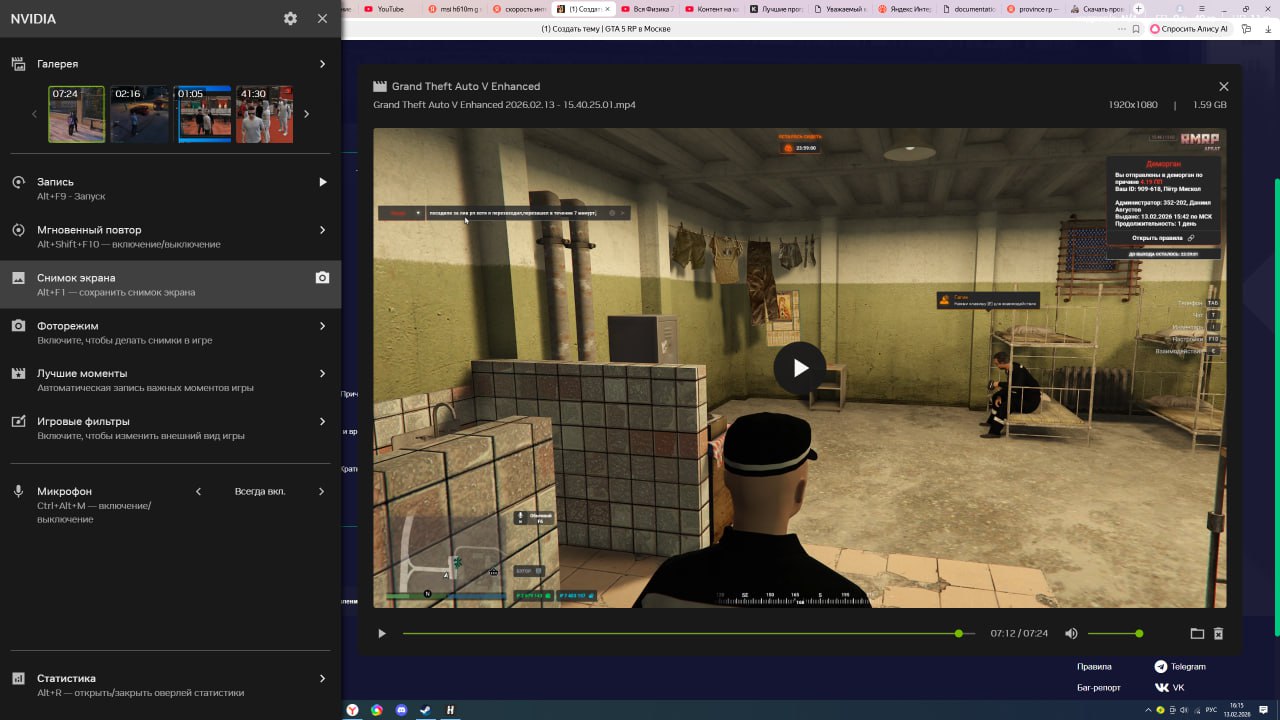The width and height of the screenshot is (1280, 720).
Task: Adjust the video volume slider
Action: point(1115,633)
